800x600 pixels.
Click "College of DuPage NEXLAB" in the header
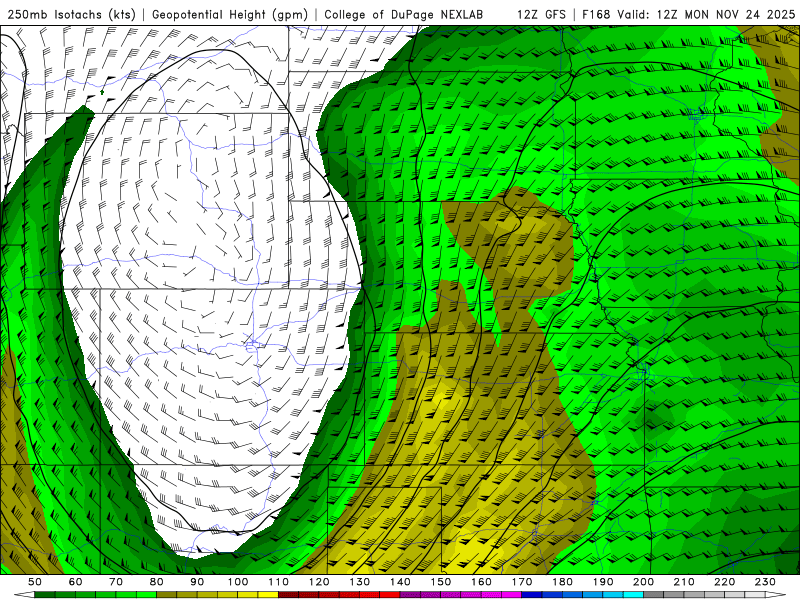coord(404,15)
